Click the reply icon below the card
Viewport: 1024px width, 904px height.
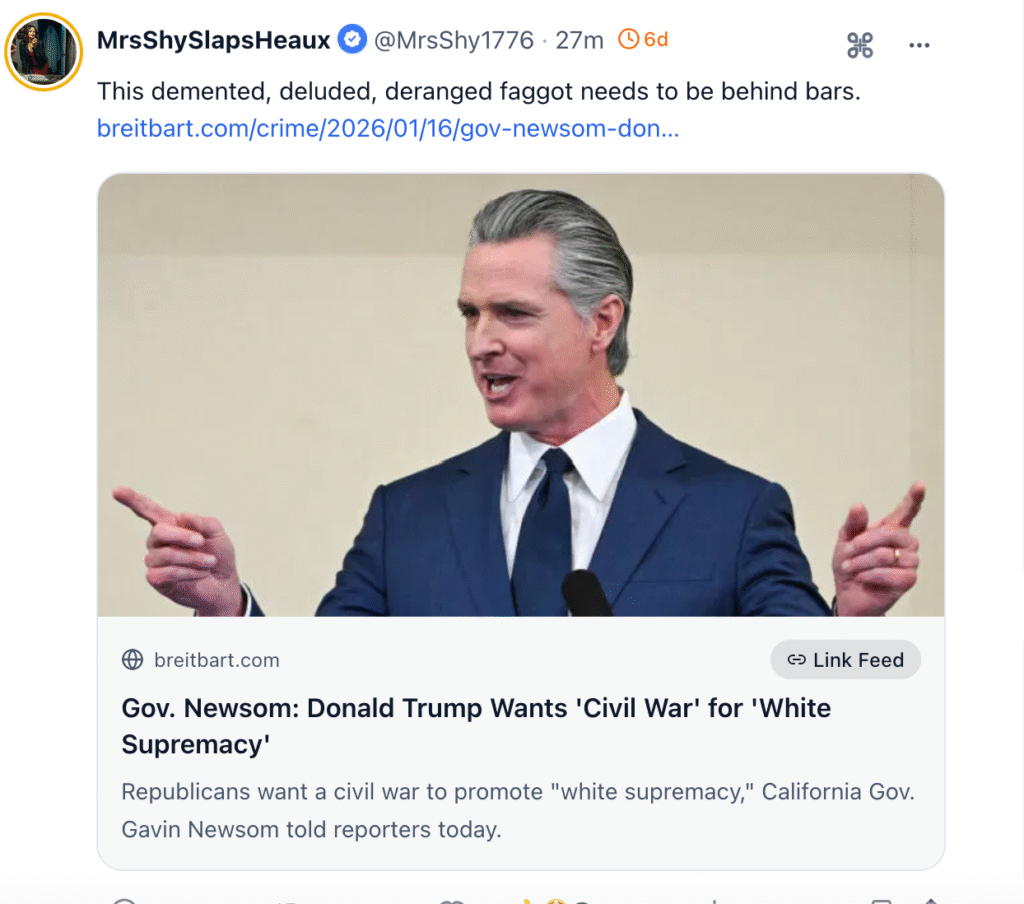click(124, 900)
